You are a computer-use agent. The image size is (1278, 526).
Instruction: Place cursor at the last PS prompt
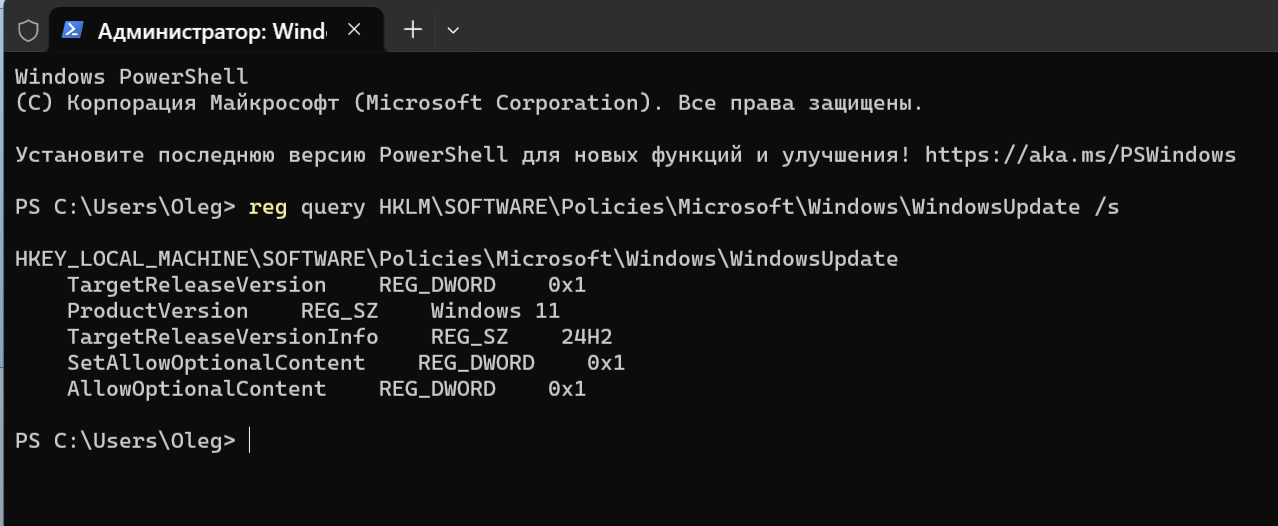(x=249, y=441)
